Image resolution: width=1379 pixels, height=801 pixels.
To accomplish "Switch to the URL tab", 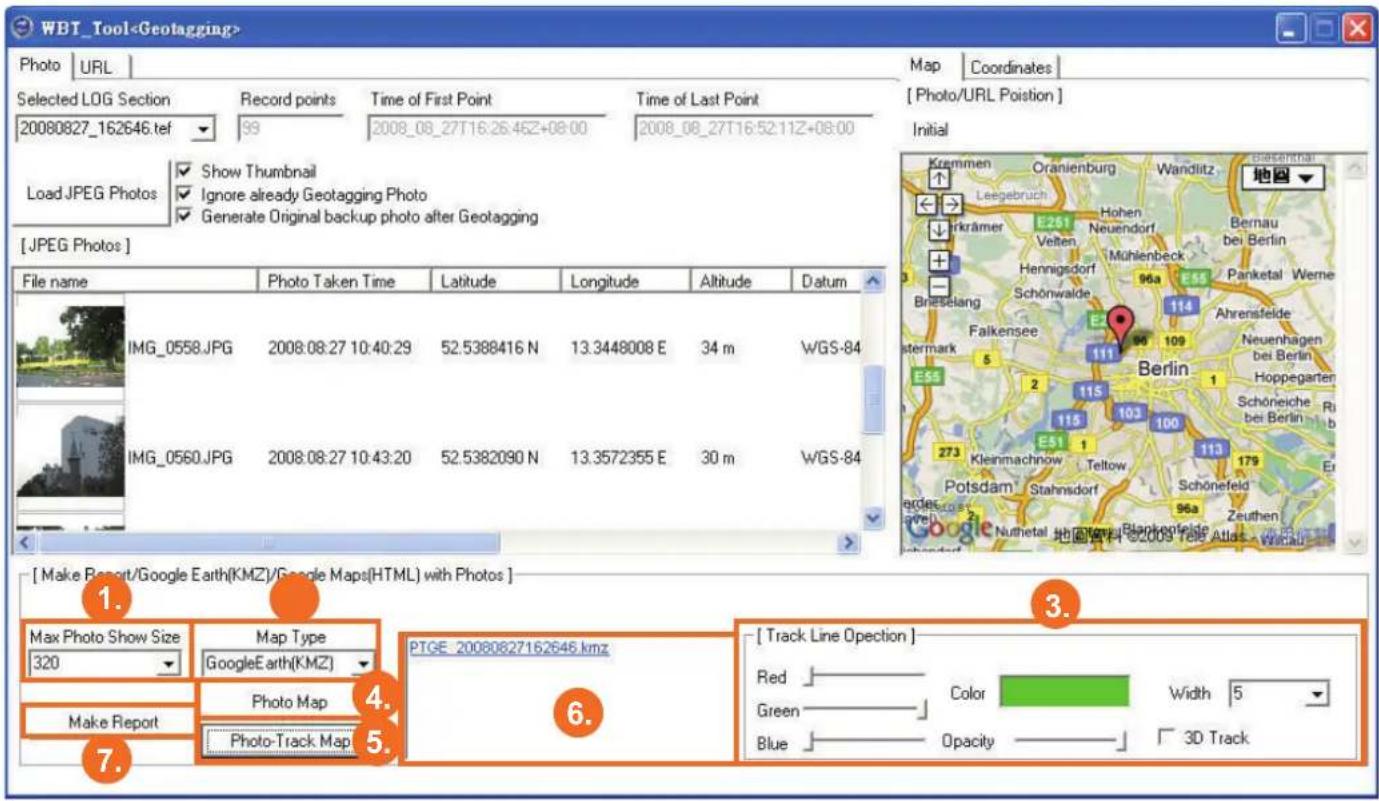I will pos(97,67).
